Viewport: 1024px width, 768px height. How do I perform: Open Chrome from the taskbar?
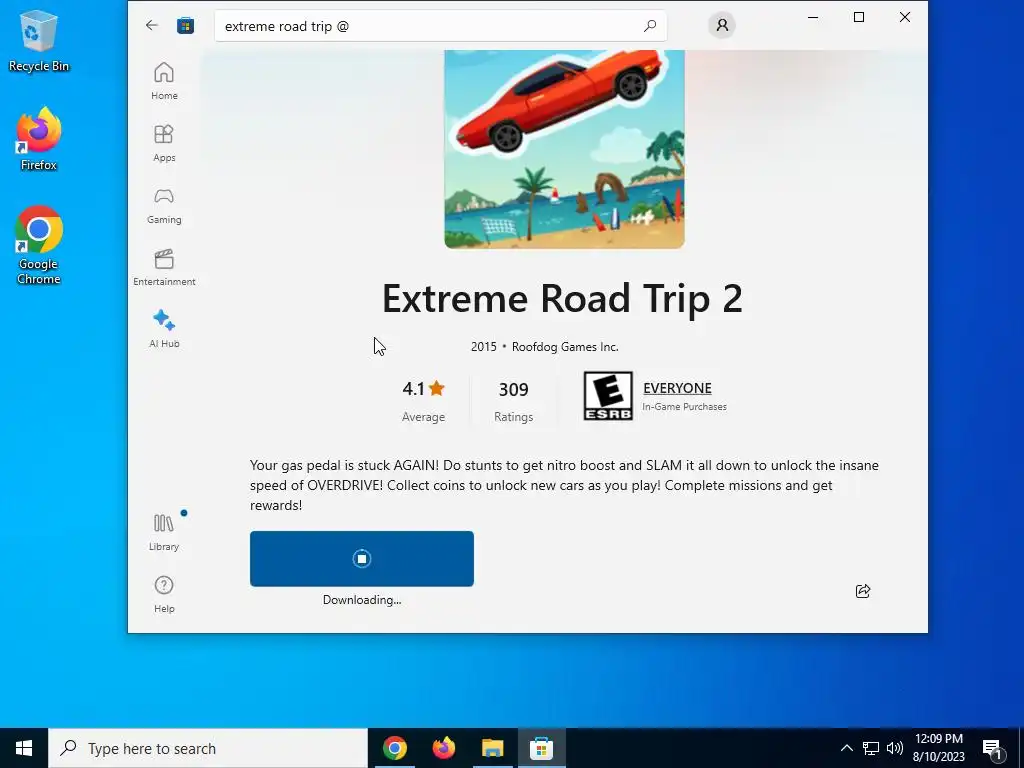point(394,748)
